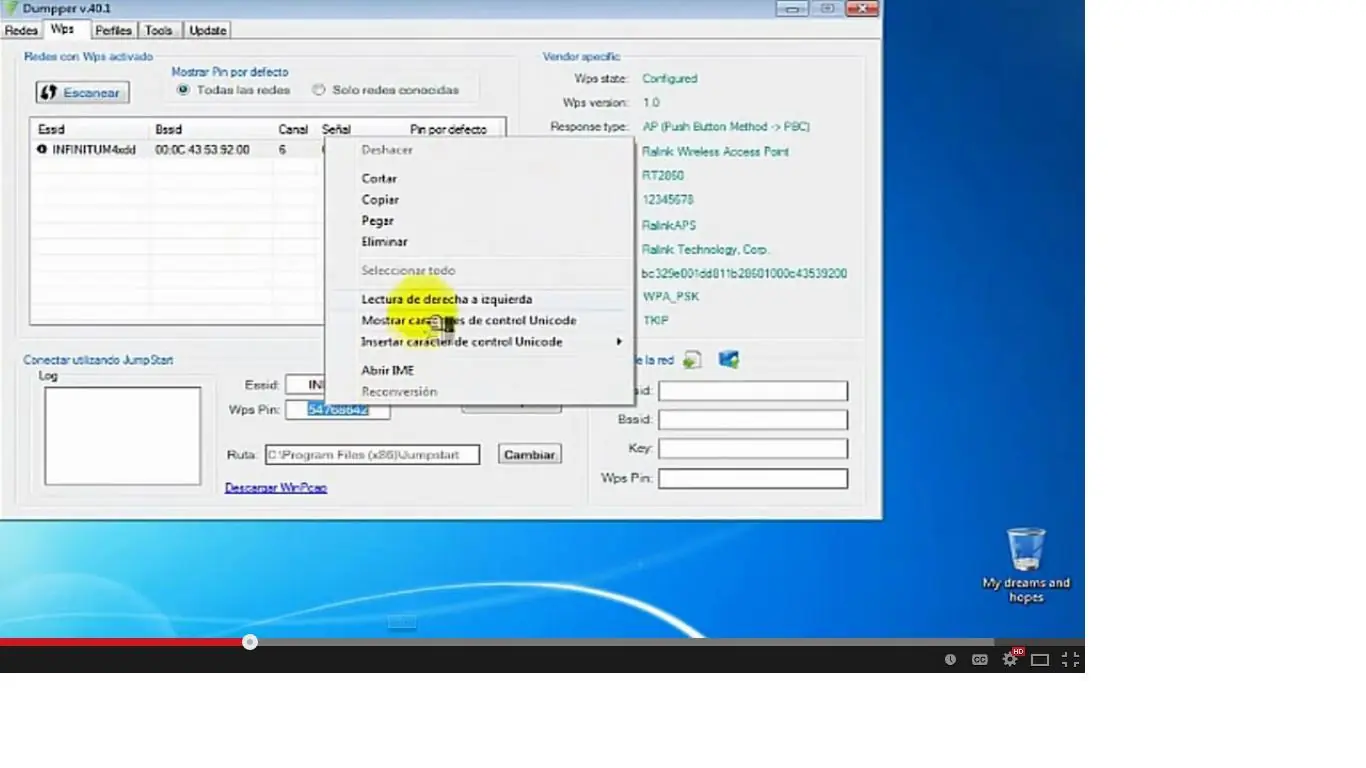Switch to the Redes tab
This screenshot has width=1366, height=768.
(21, 31)
